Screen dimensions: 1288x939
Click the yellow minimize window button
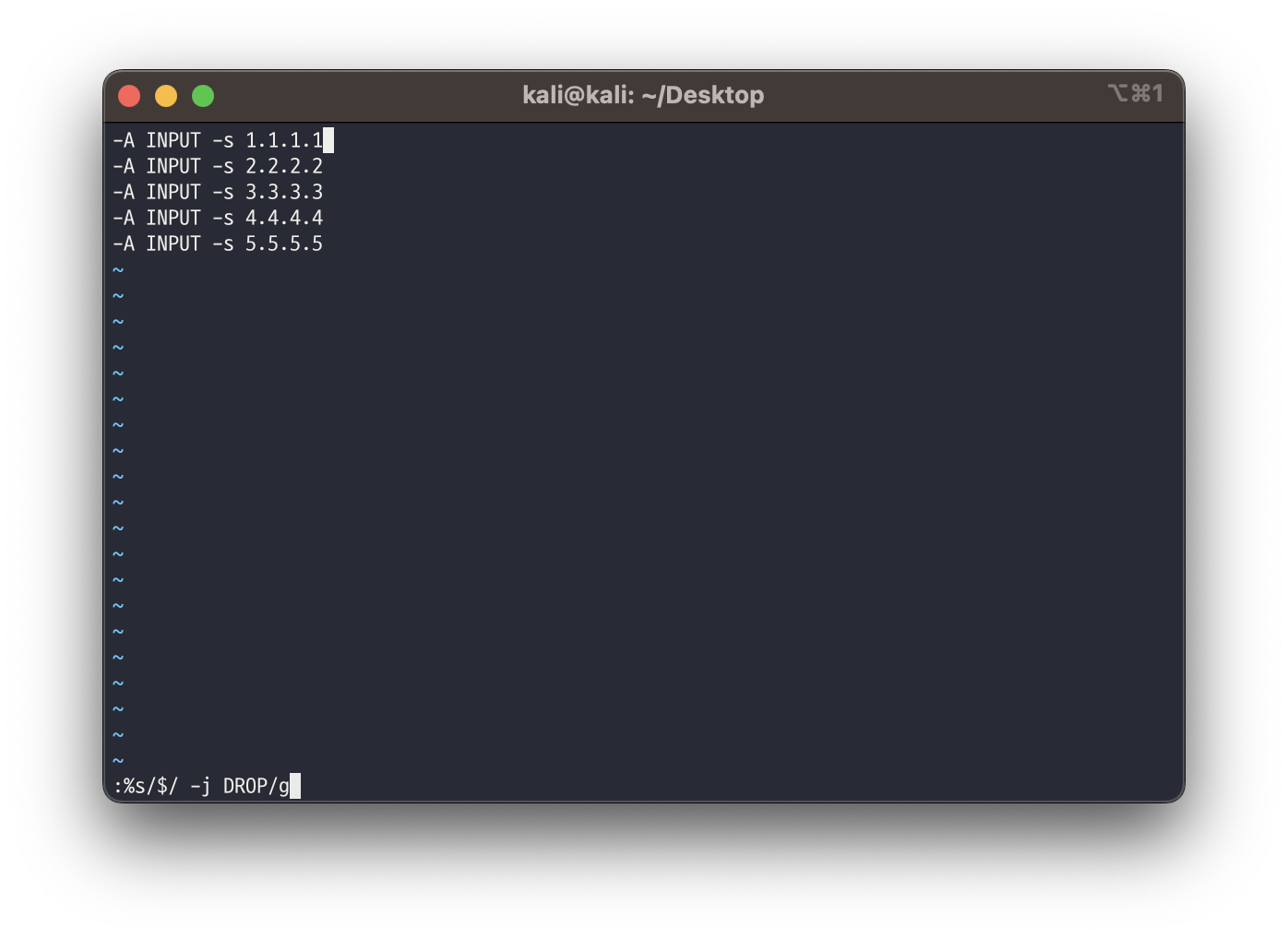pos(166,96)
